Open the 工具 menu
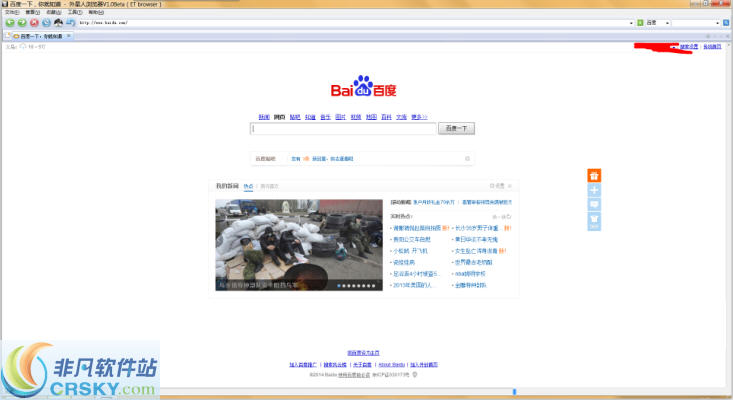This screenshot has width=733, height=400. [x=75, y=12]
